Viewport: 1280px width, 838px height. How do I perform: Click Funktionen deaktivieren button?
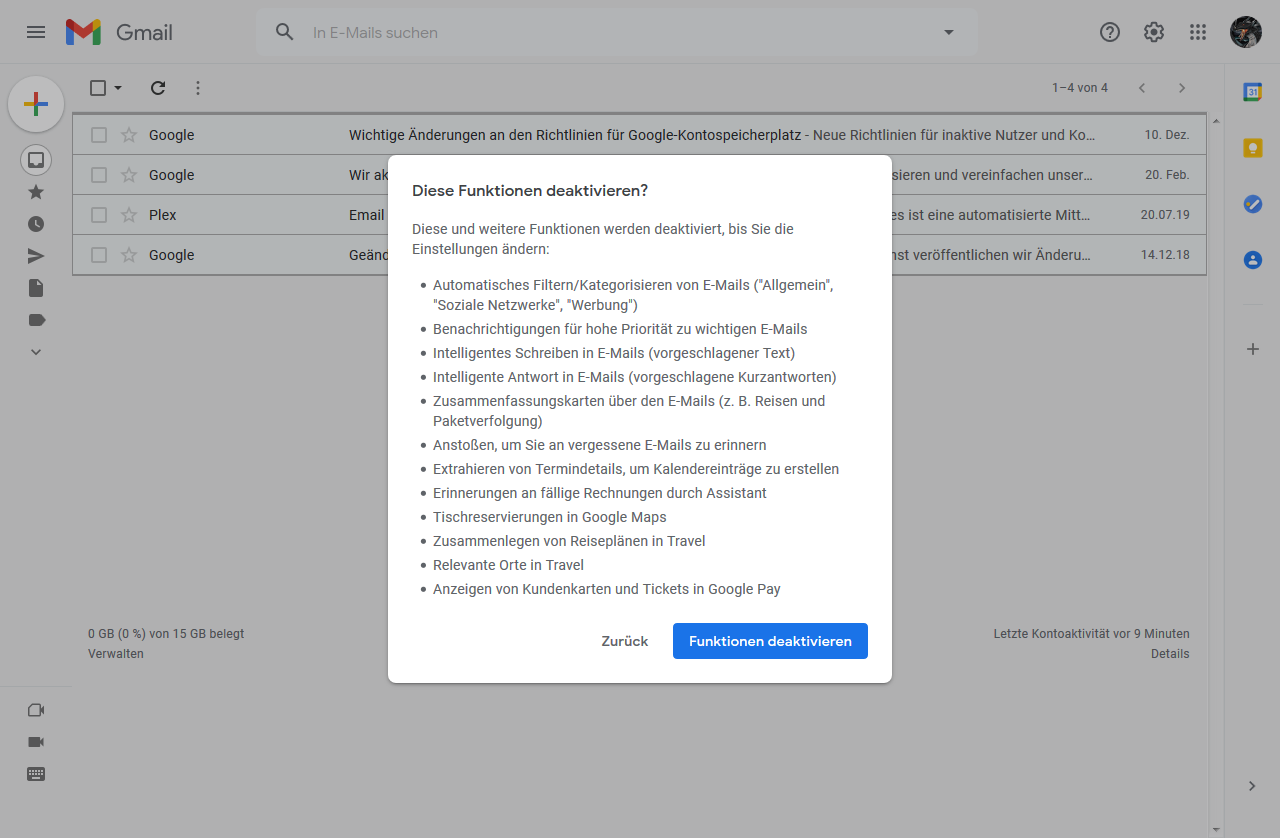tap(770, 641)
